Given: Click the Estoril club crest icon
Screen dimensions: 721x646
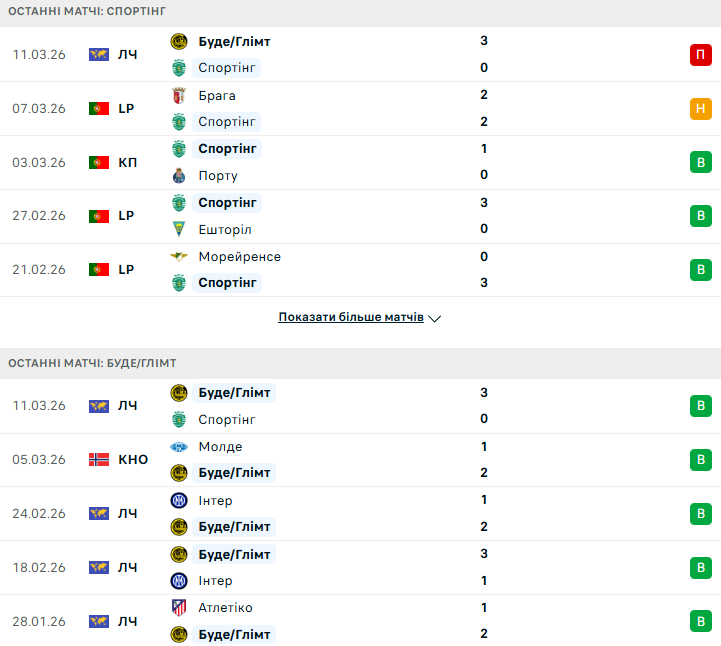Looking at the screenshot, I should (179, 229).
